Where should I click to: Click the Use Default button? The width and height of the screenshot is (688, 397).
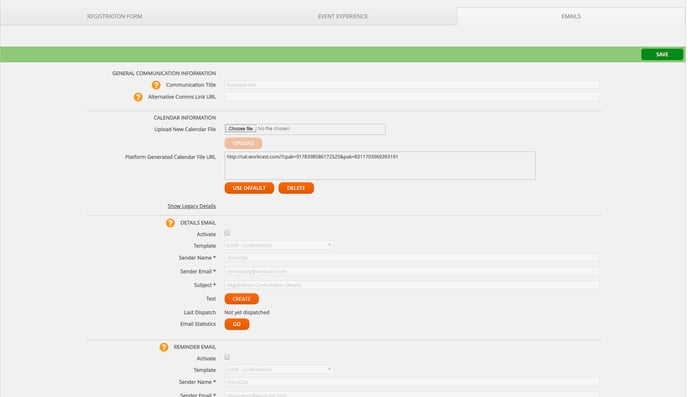(249, 188)
